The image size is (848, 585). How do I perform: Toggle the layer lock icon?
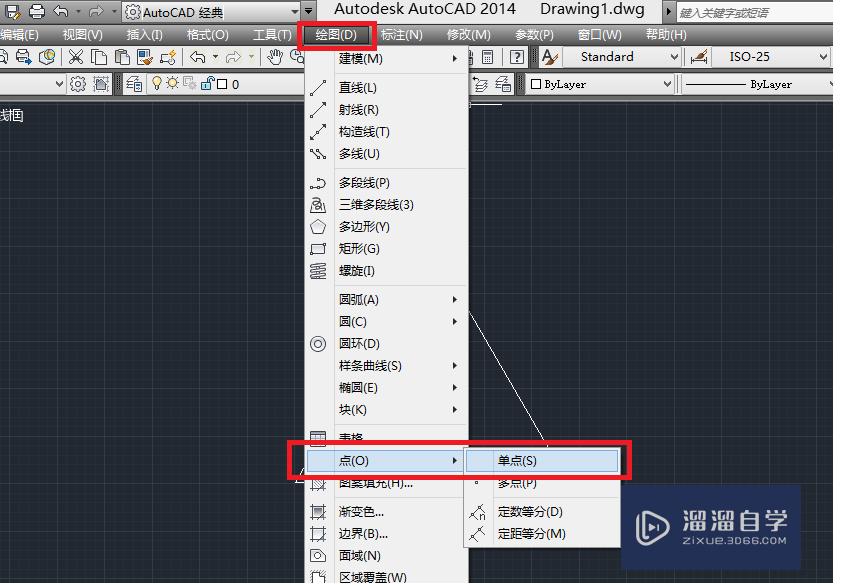click(x=210, y=84)
